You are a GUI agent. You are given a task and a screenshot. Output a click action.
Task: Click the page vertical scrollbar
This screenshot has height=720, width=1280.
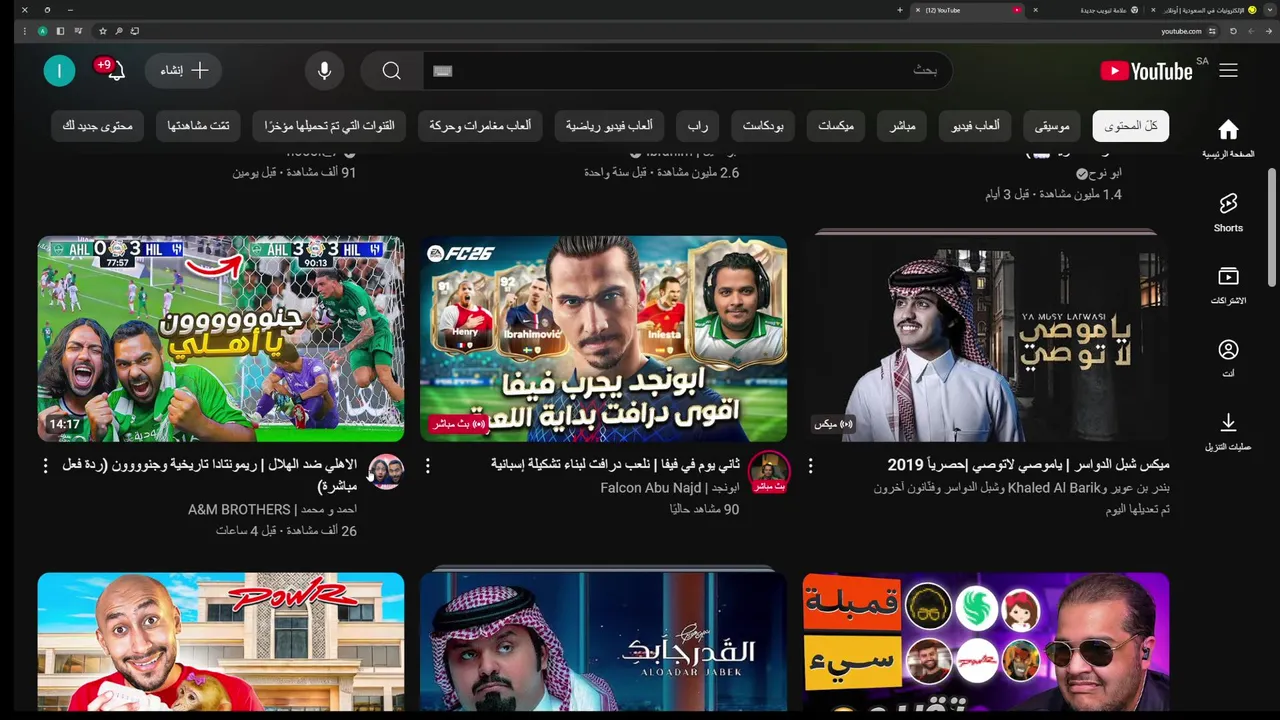pos(1272,228)
